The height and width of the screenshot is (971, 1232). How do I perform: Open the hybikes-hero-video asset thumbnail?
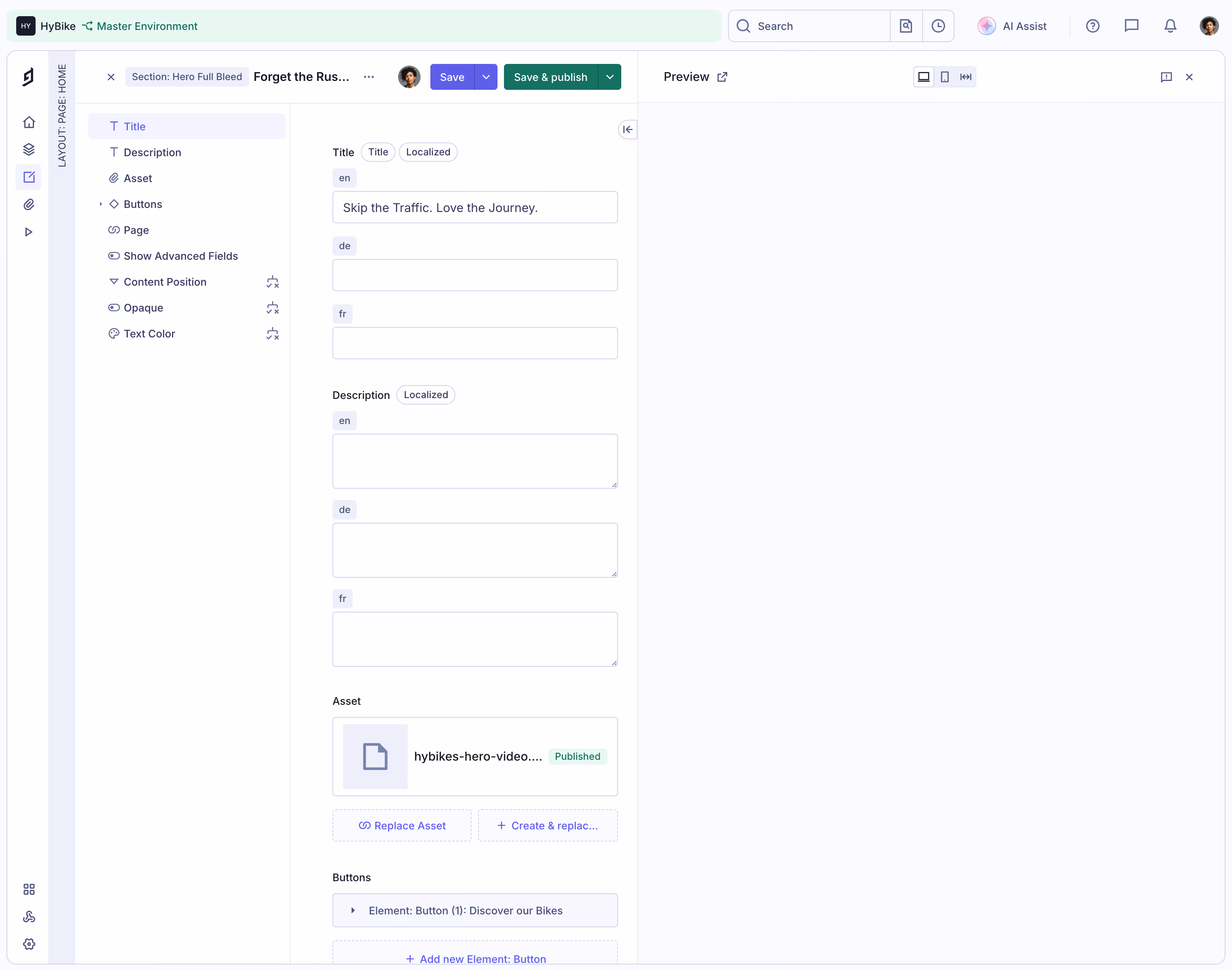pos(375,757)
